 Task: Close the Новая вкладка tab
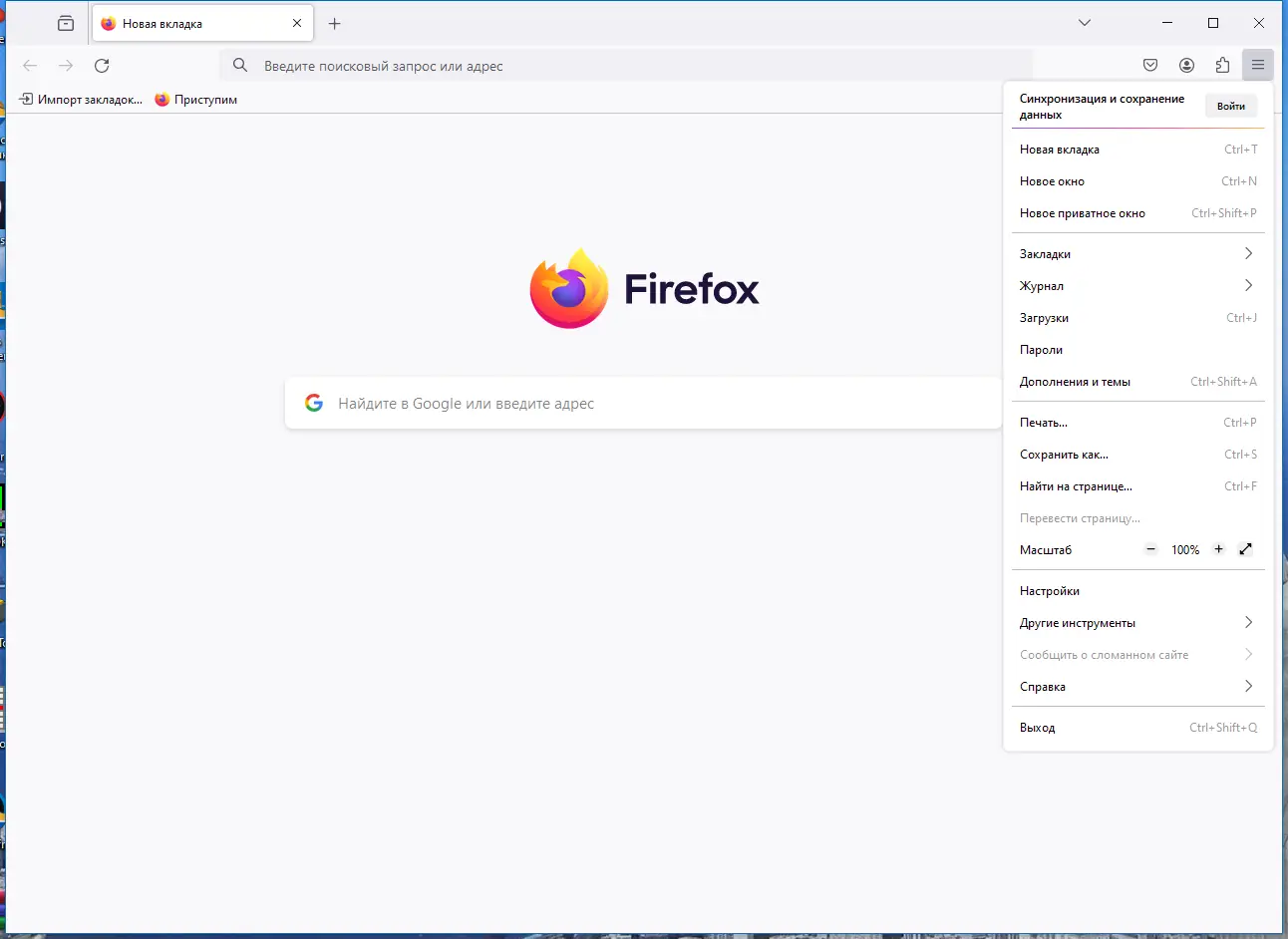pyautogui.click(x=297, y=23)
